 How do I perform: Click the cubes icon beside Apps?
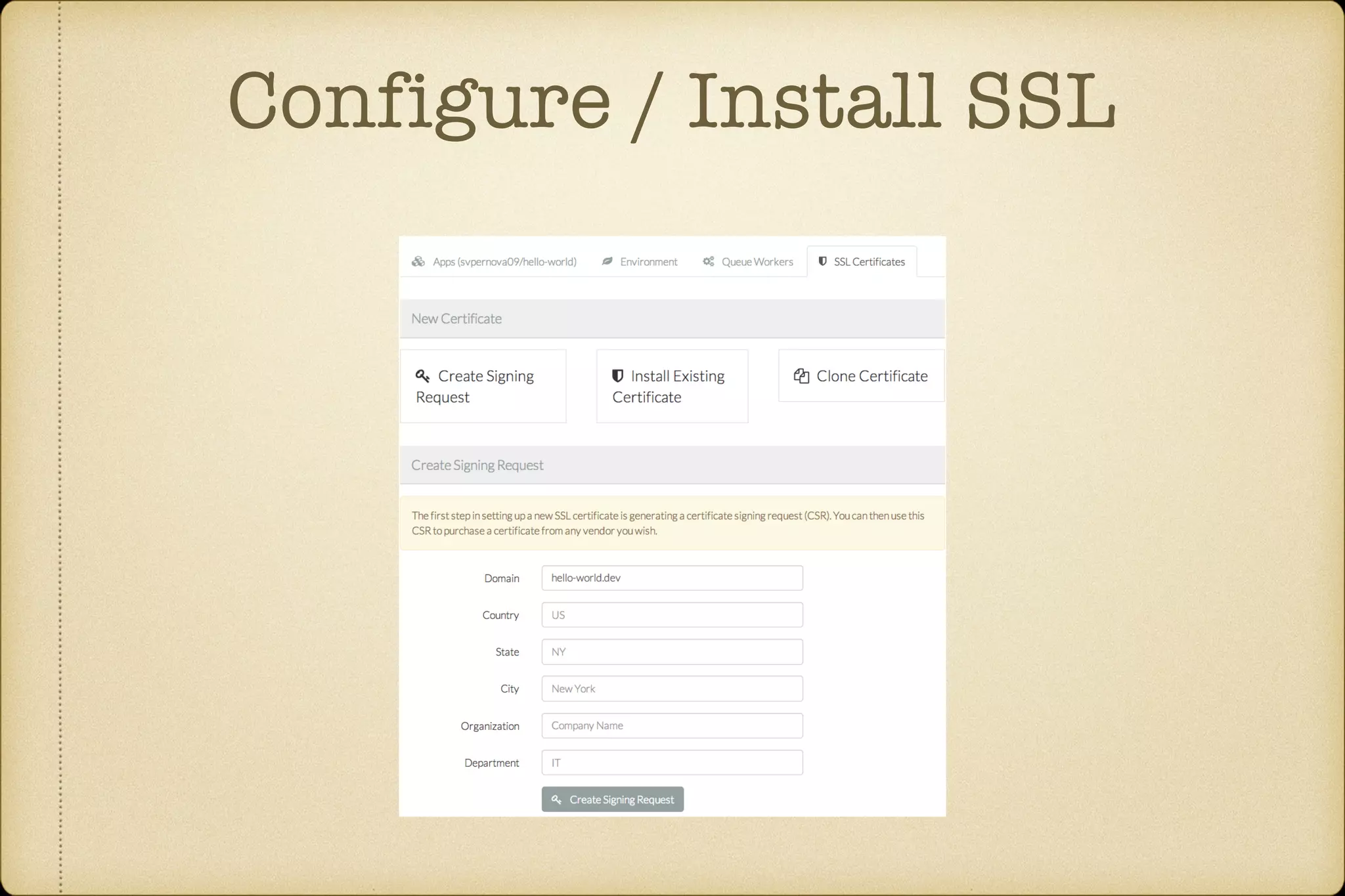(418, 262)
